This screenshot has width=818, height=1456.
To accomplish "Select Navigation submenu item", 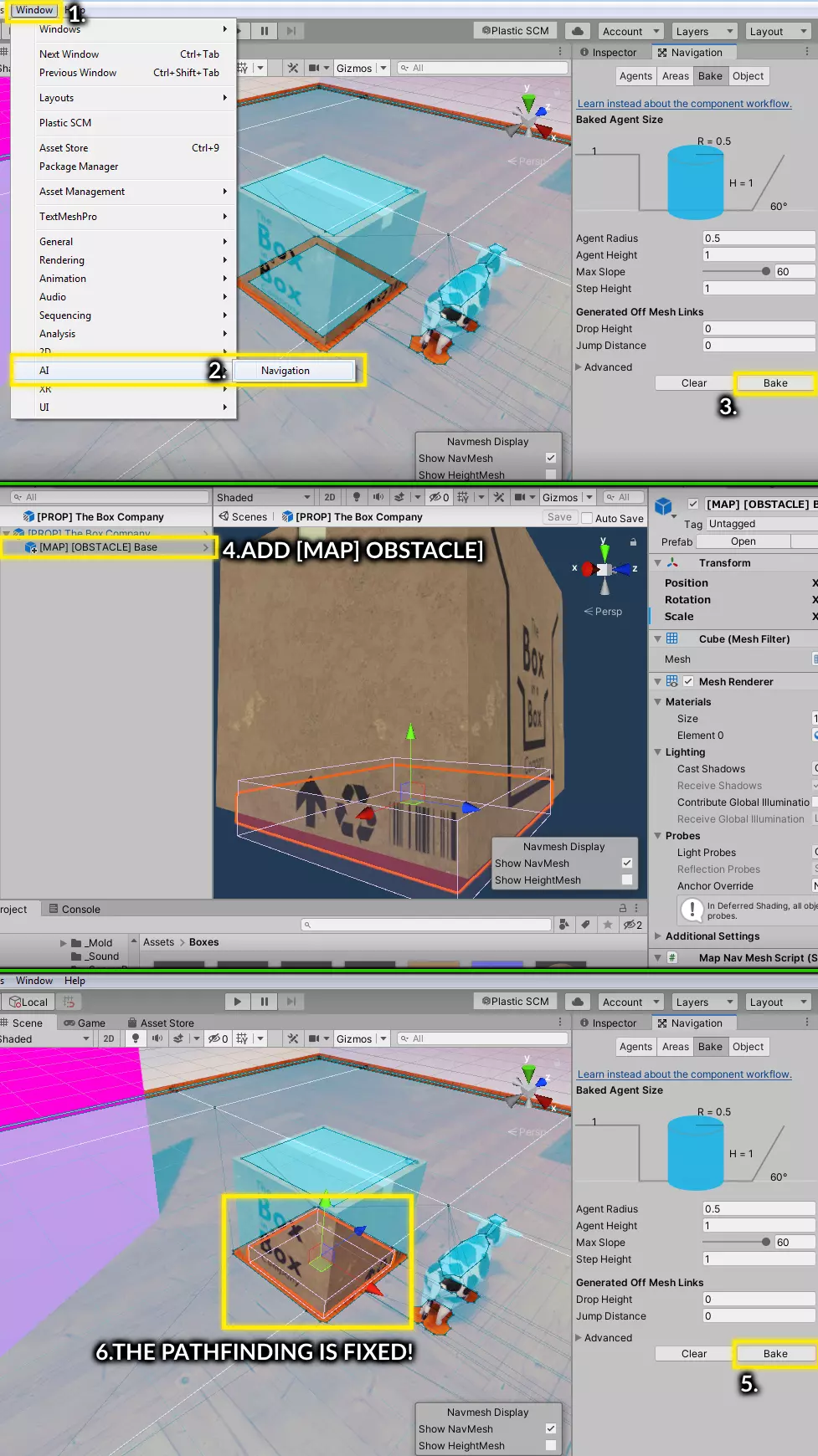I will point(294,370).
